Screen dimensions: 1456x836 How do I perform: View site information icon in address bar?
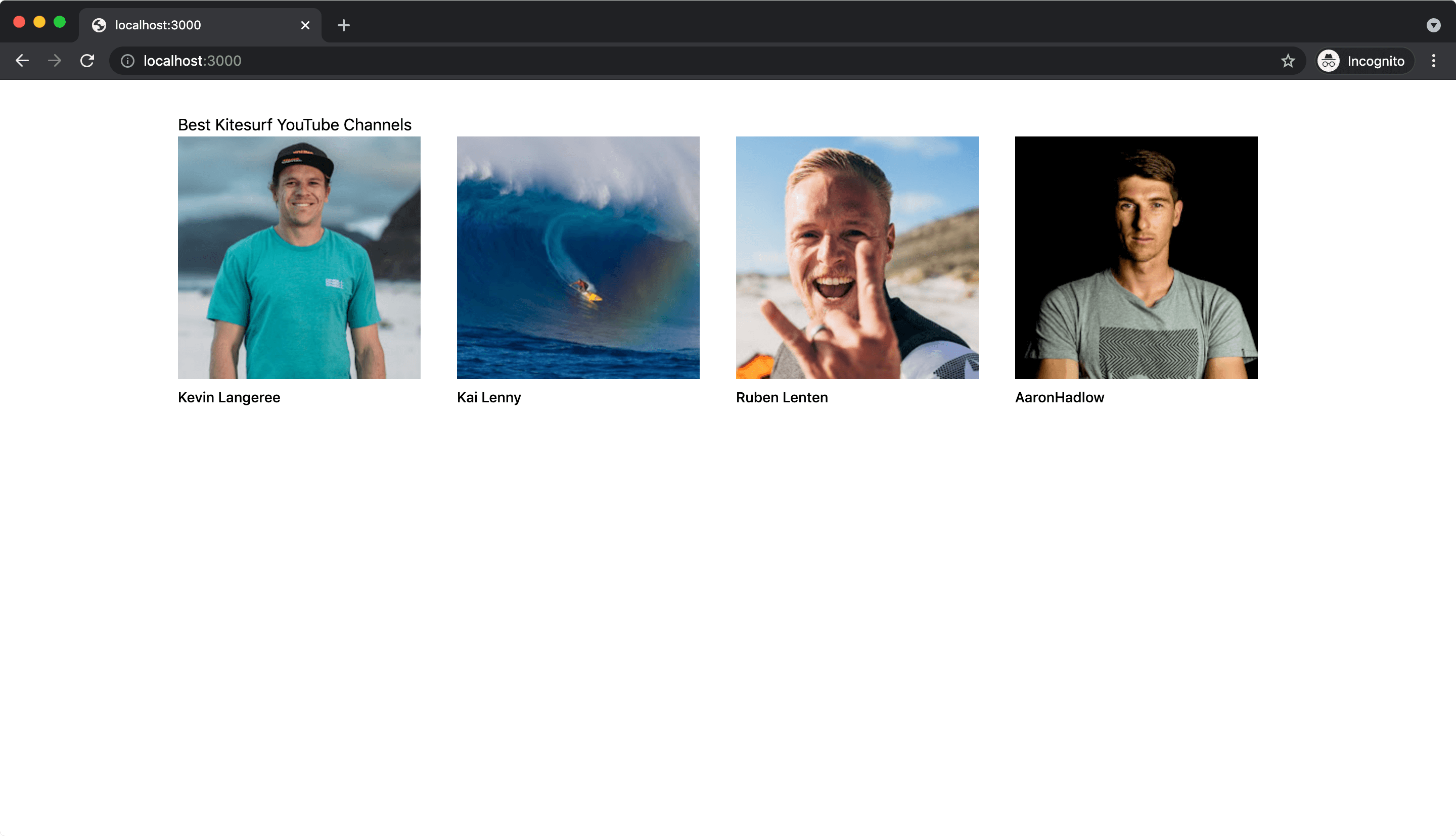click(127, 61)
